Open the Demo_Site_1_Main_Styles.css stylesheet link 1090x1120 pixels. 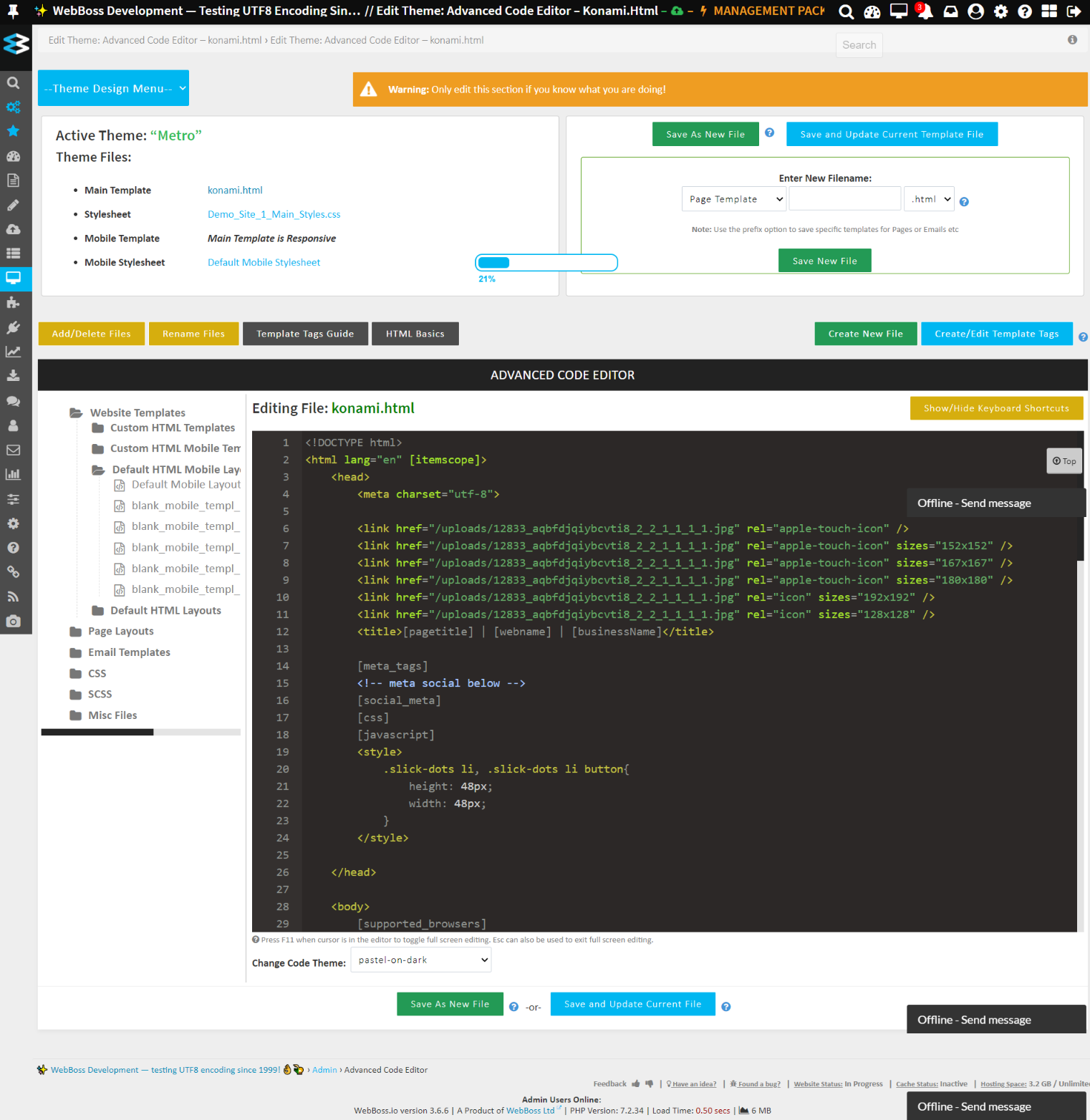(274, 213)
